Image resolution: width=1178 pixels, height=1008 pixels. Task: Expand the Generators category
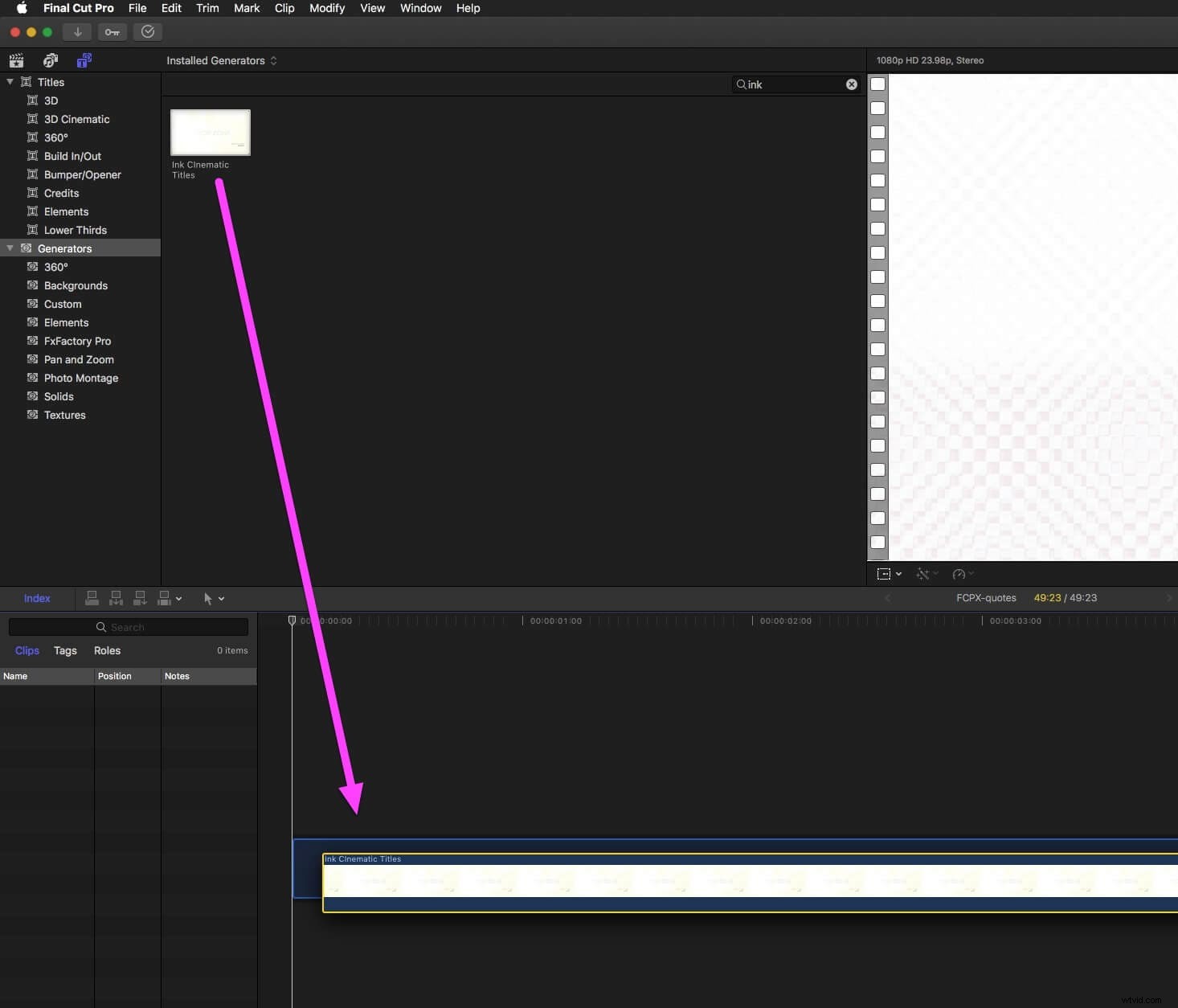point(10,248)
